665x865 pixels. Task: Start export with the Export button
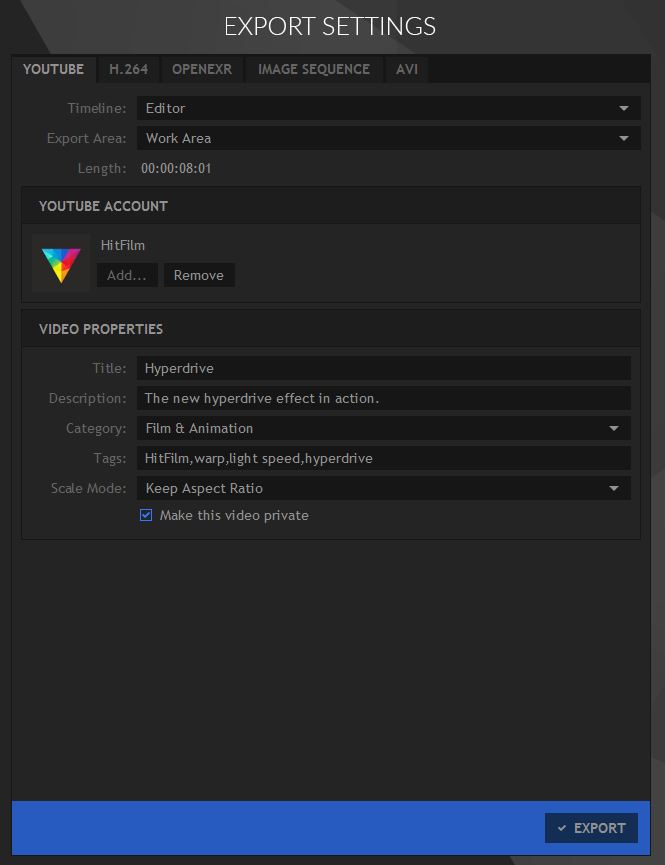coord(591,828)
